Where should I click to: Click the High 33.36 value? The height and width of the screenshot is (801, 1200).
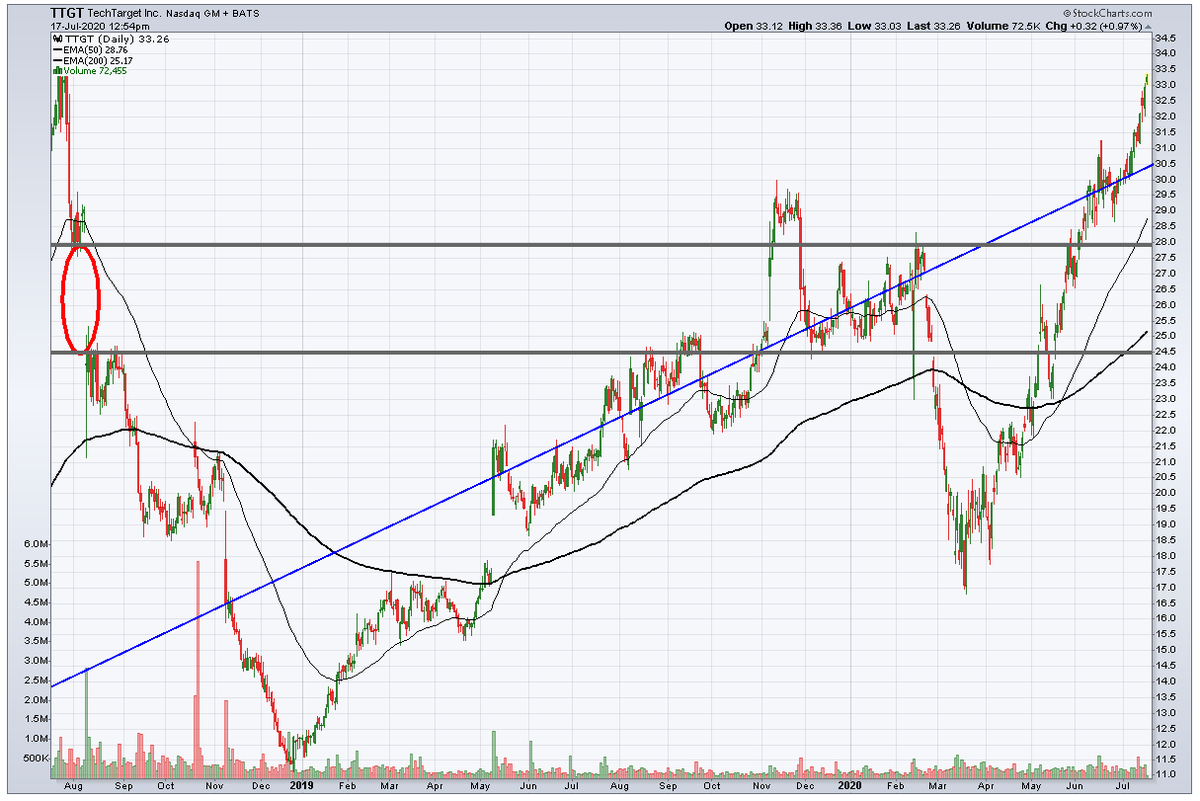click(x=814, y=27)
